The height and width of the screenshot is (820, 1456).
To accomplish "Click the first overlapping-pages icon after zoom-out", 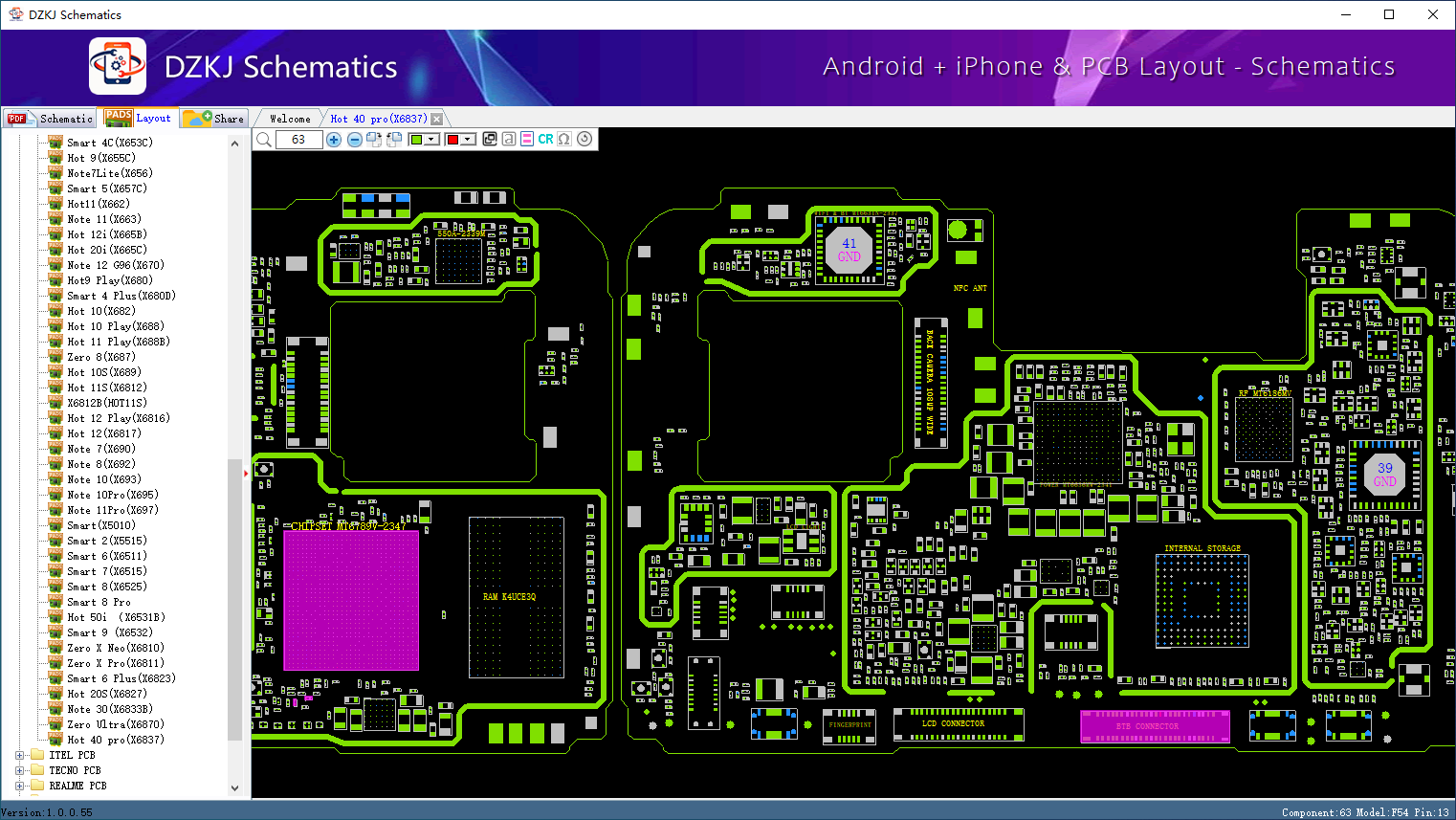I will tap(374, 140).
